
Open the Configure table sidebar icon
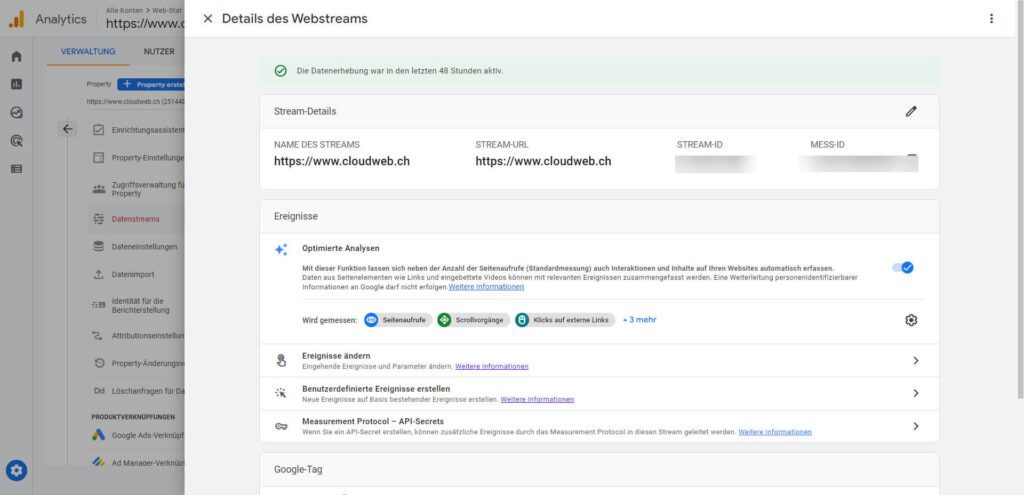(16, 168)
